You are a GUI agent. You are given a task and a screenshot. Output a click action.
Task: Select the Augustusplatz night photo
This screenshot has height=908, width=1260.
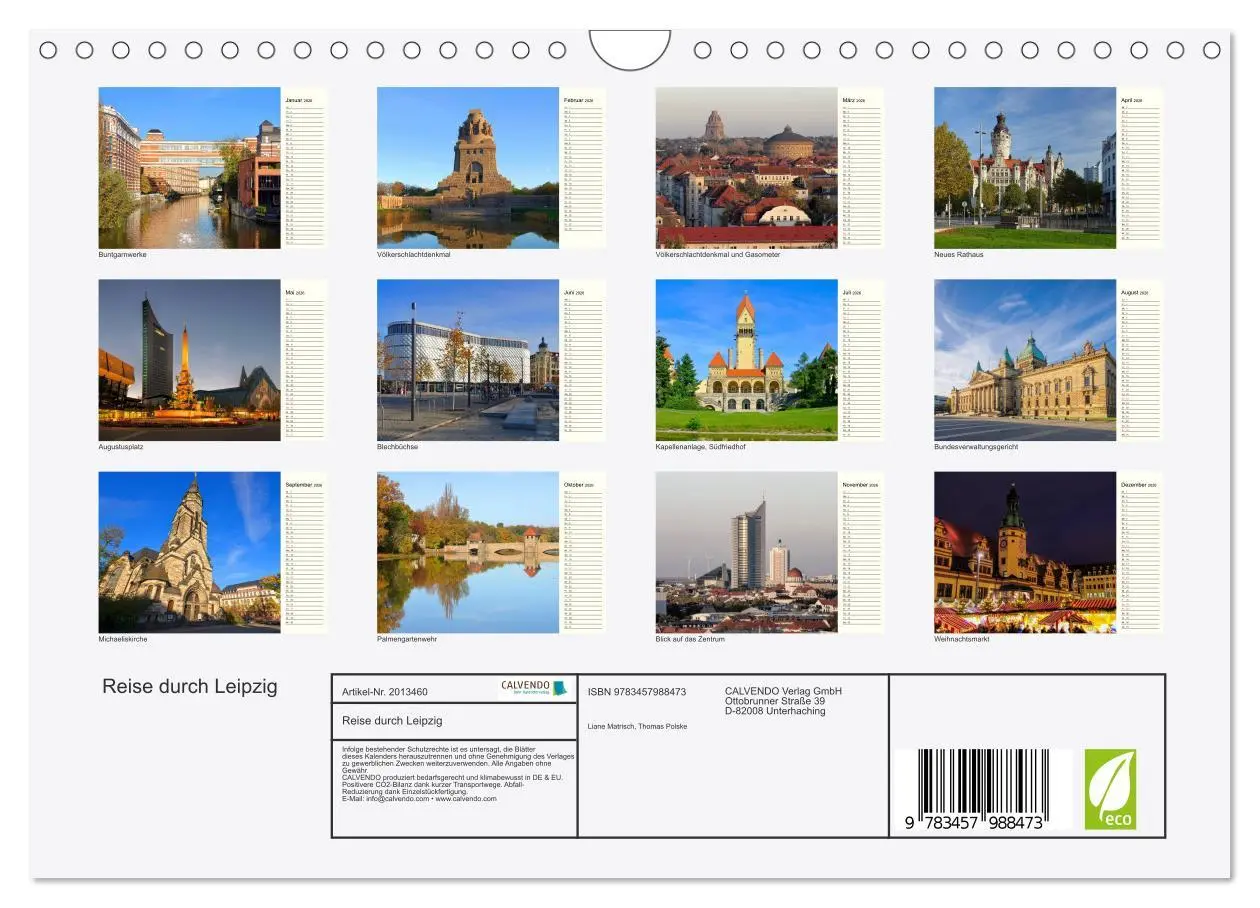189,360
